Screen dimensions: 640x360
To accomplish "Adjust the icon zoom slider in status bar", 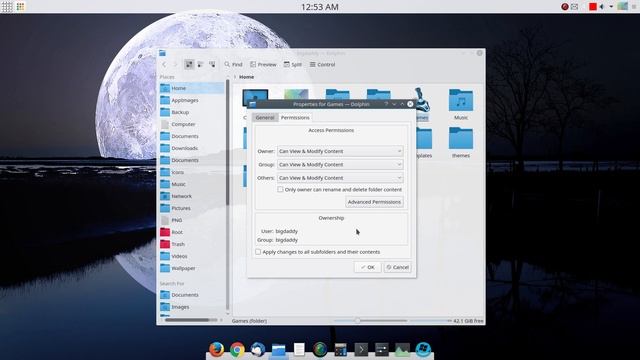I will point(358,321).
